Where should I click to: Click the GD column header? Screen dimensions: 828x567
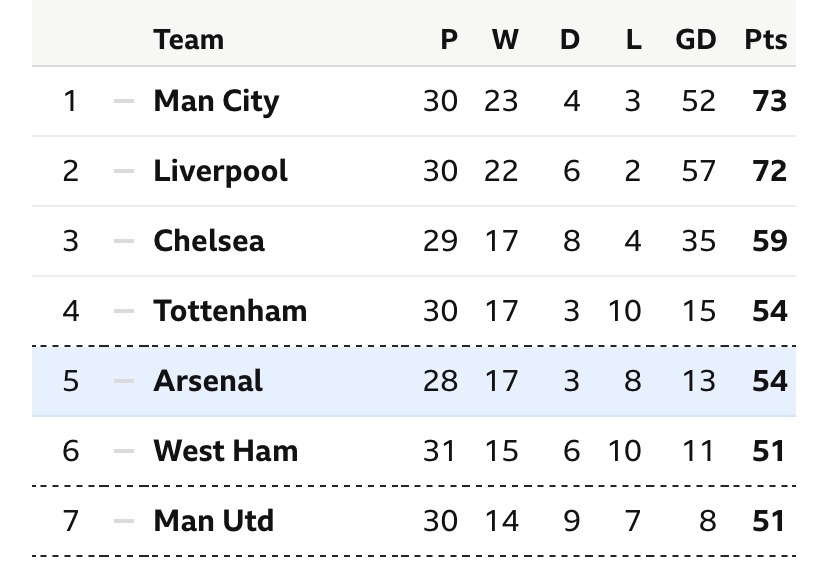point(695,40)
